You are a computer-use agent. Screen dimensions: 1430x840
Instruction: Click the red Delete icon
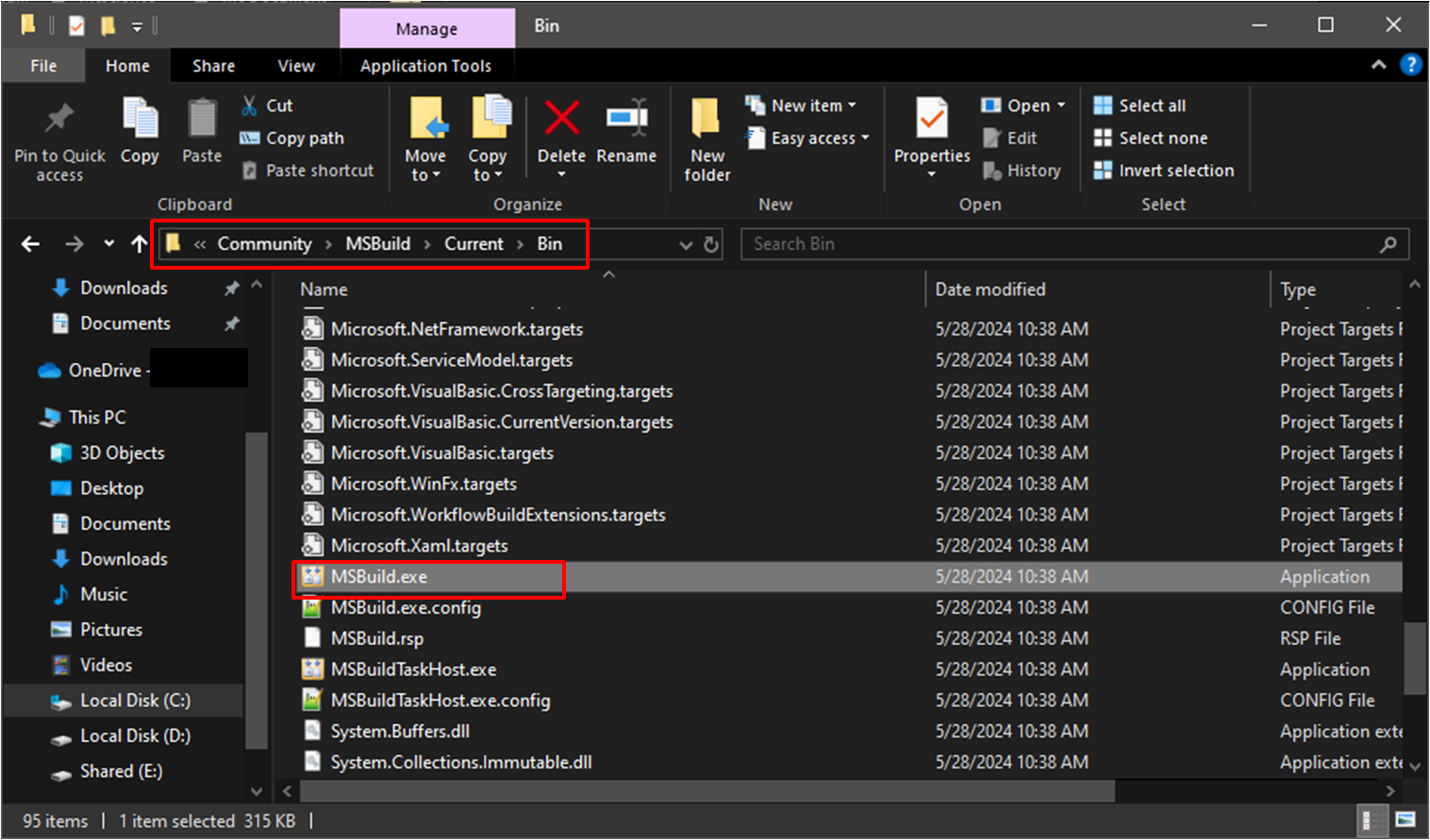click(561, 119)
